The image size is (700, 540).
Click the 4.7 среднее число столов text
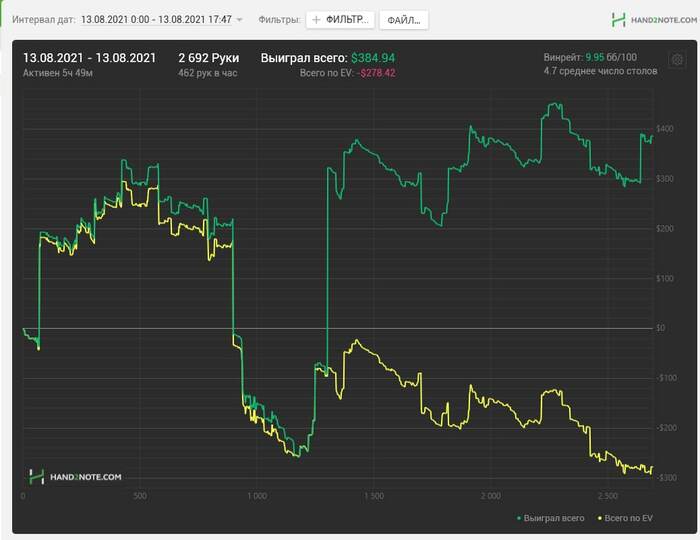[600, 71]
